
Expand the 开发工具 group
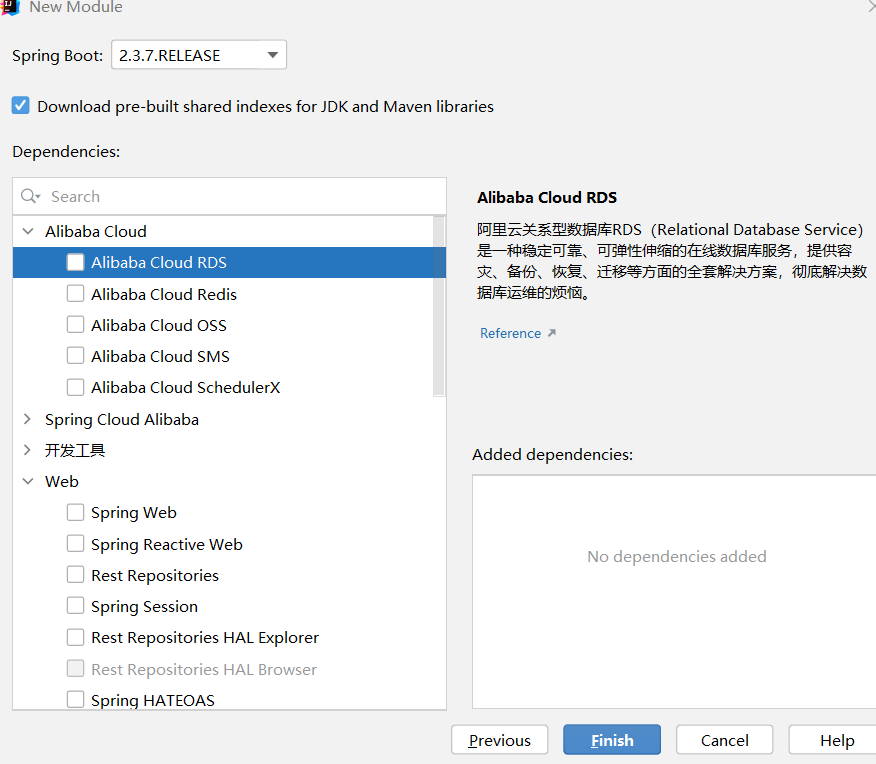coord(27,450)
